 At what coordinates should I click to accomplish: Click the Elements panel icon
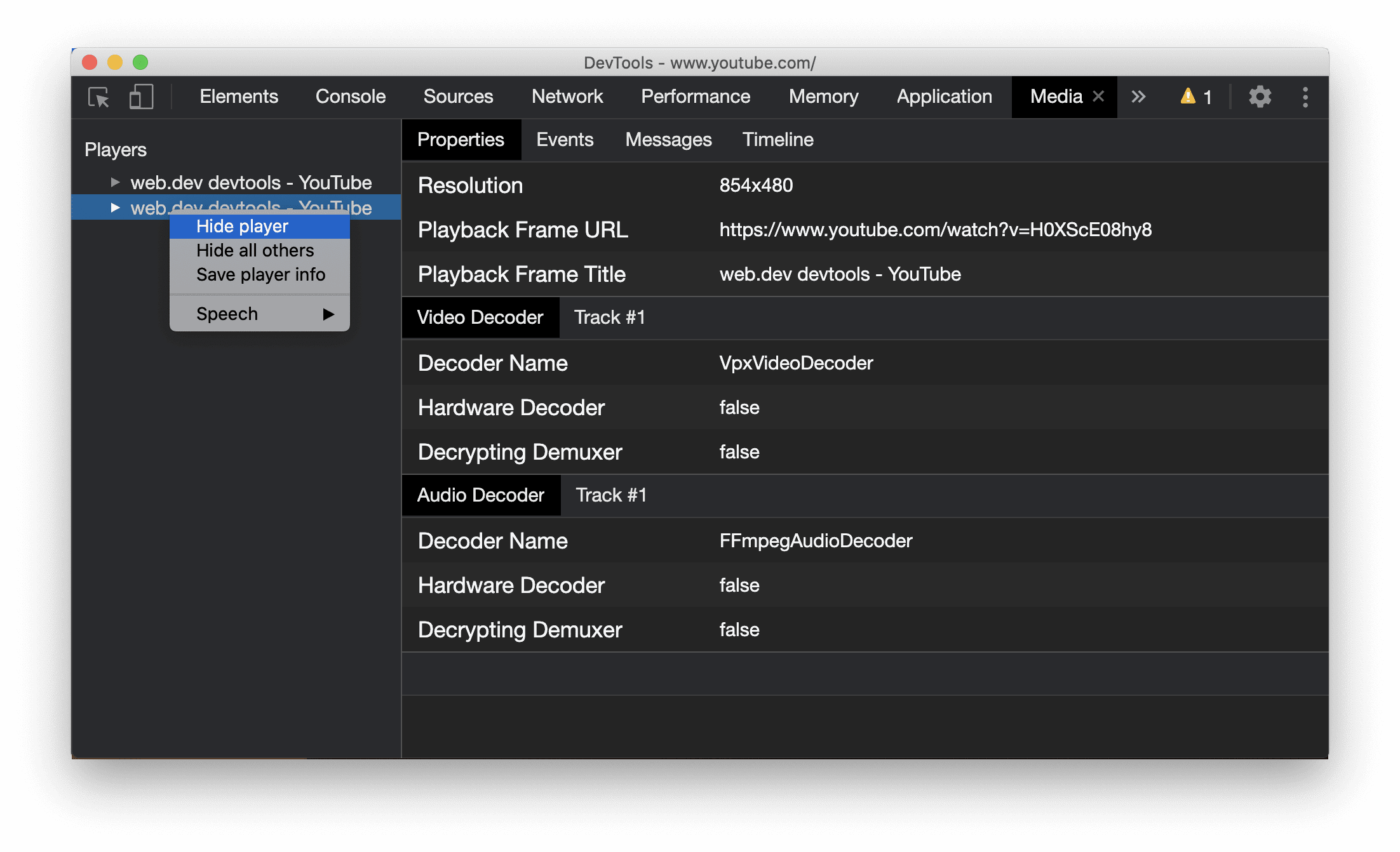237,96
